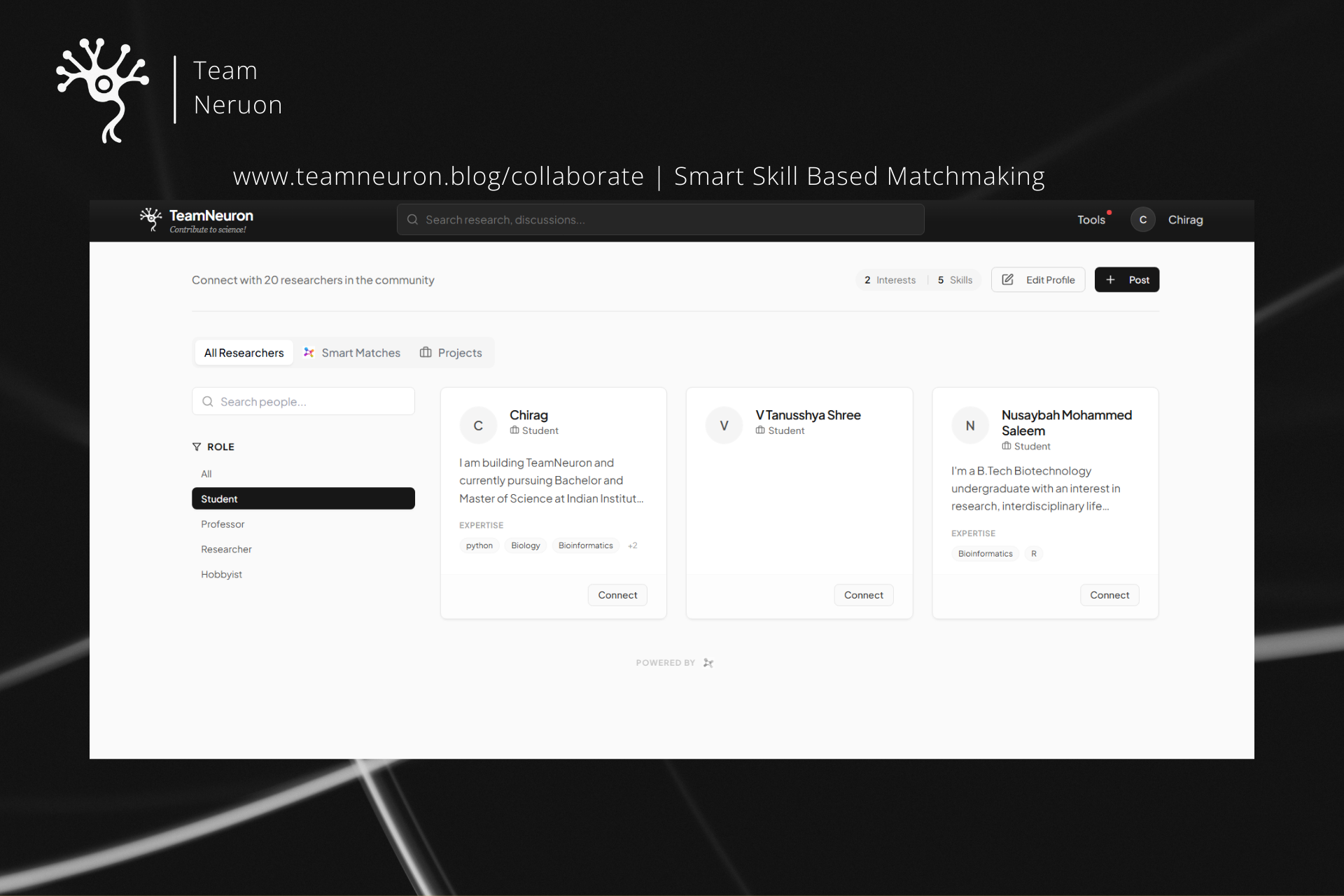The height and width of the screenshot is (896, 1344).
Task: Click the funnel icon beside ROLE
Action: (197, 447)
